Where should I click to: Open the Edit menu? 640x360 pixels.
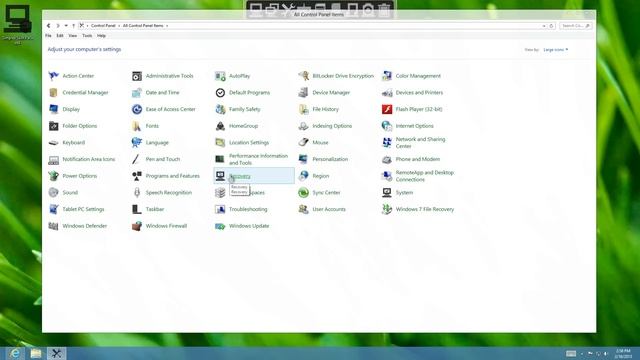[x=60, y=36]
